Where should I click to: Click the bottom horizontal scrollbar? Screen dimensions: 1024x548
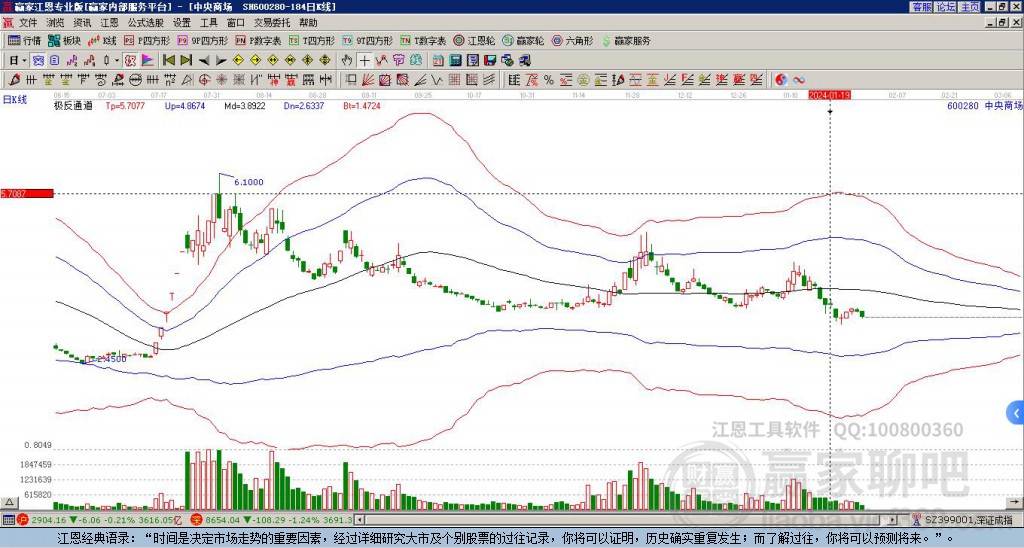pyautogui.click(x=626, y=520)
